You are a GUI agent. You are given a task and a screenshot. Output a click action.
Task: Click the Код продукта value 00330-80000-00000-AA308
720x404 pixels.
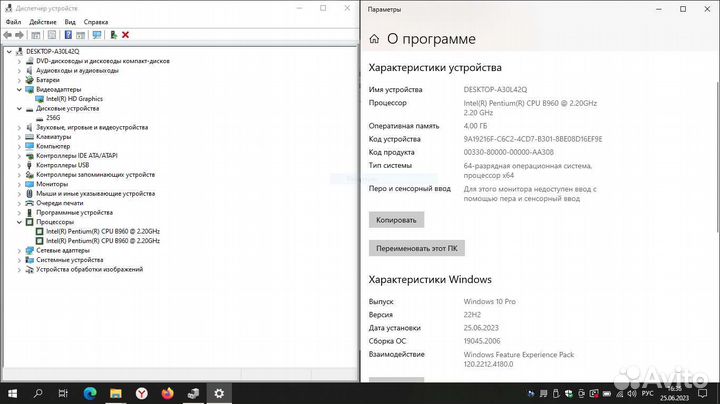click(x=508, y=152)
